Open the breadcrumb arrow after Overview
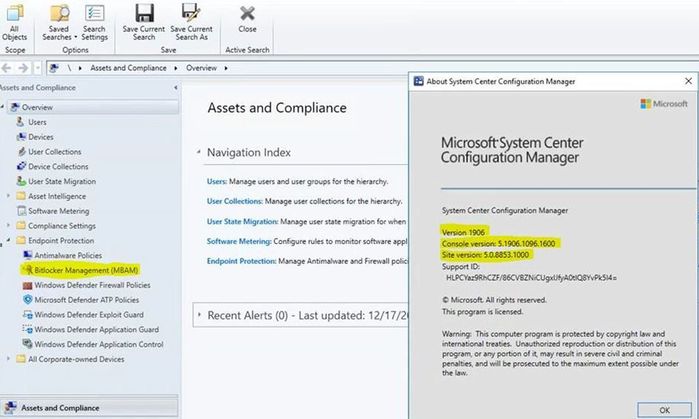The height and width of the screenshot is (419, 699). coord(226,68)
